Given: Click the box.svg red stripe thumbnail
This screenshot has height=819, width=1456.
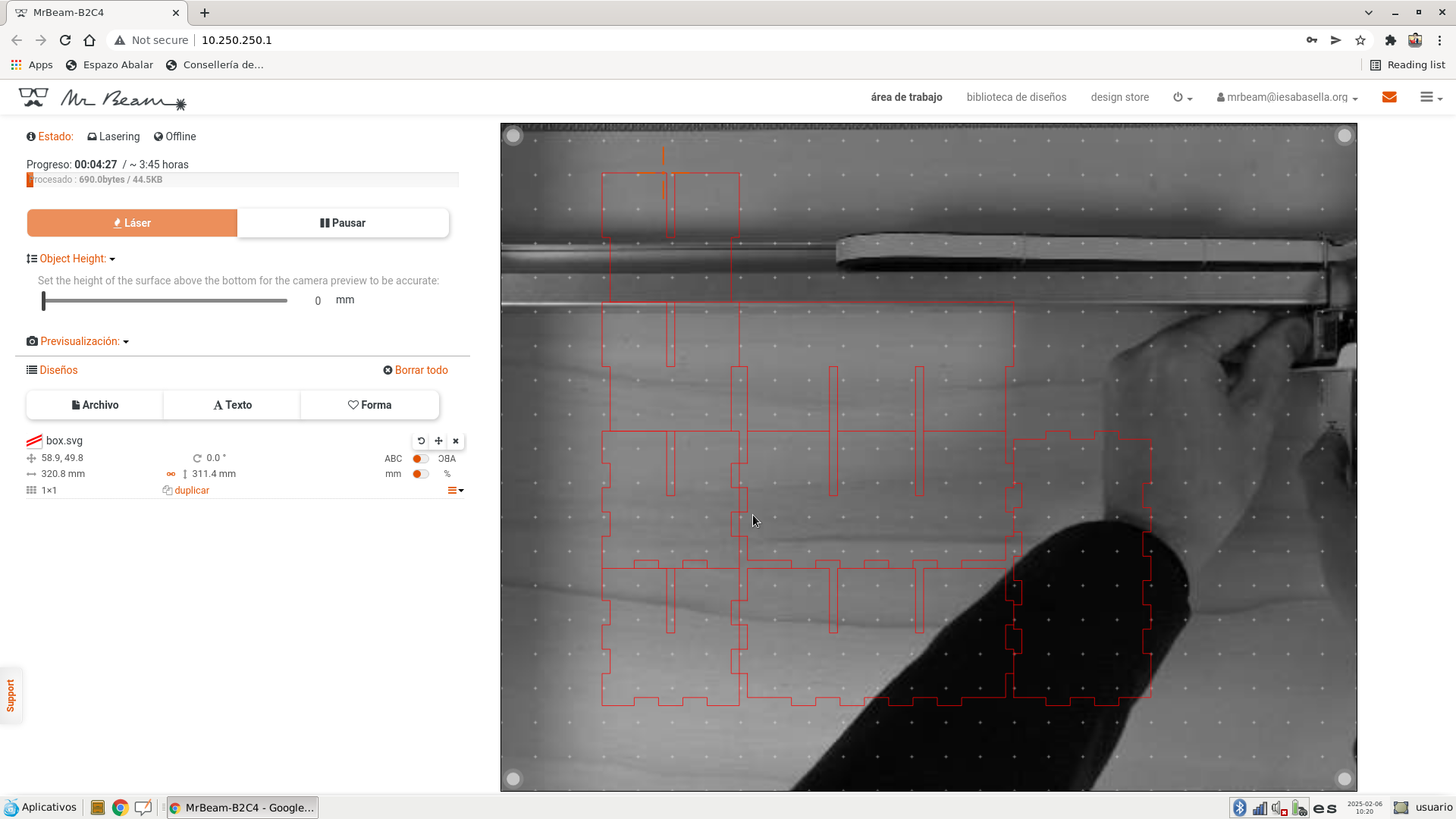Looking at the screenshot, I should point(34,441).
